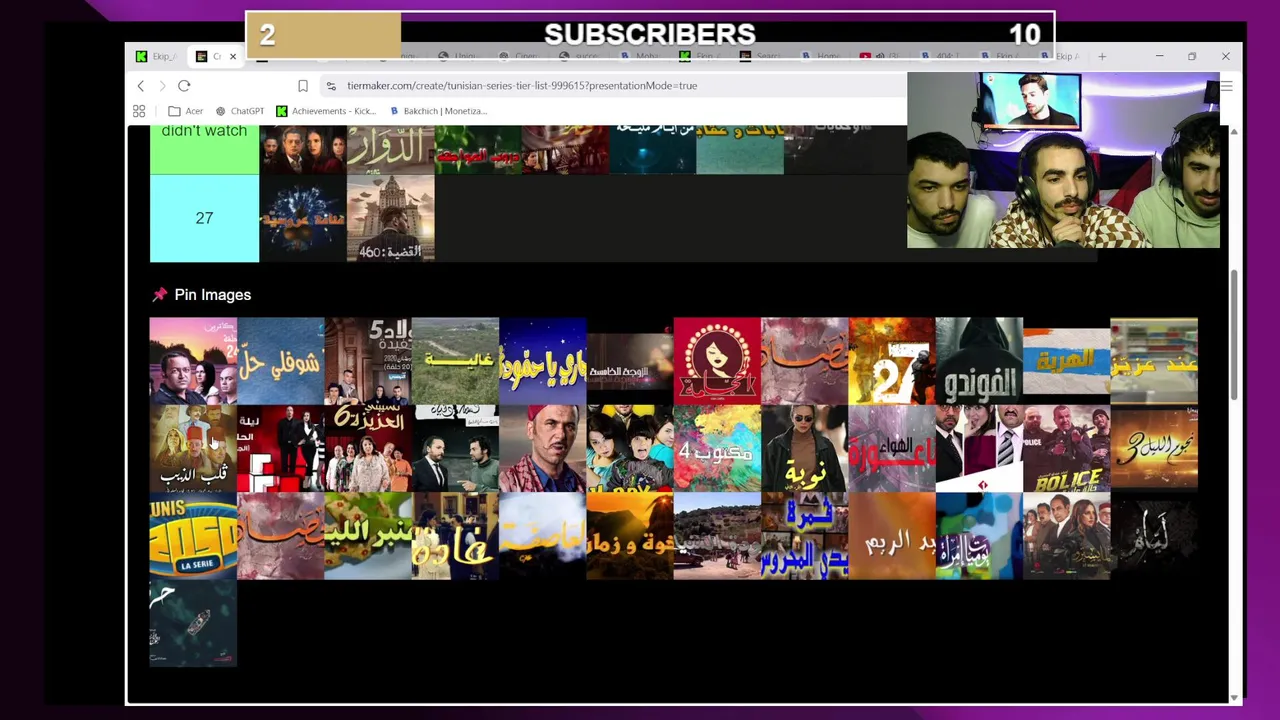Screen dimensions: 1280x720
Task: Select the الفوندو hooded figure thumbnail
Action: (979, 361)
